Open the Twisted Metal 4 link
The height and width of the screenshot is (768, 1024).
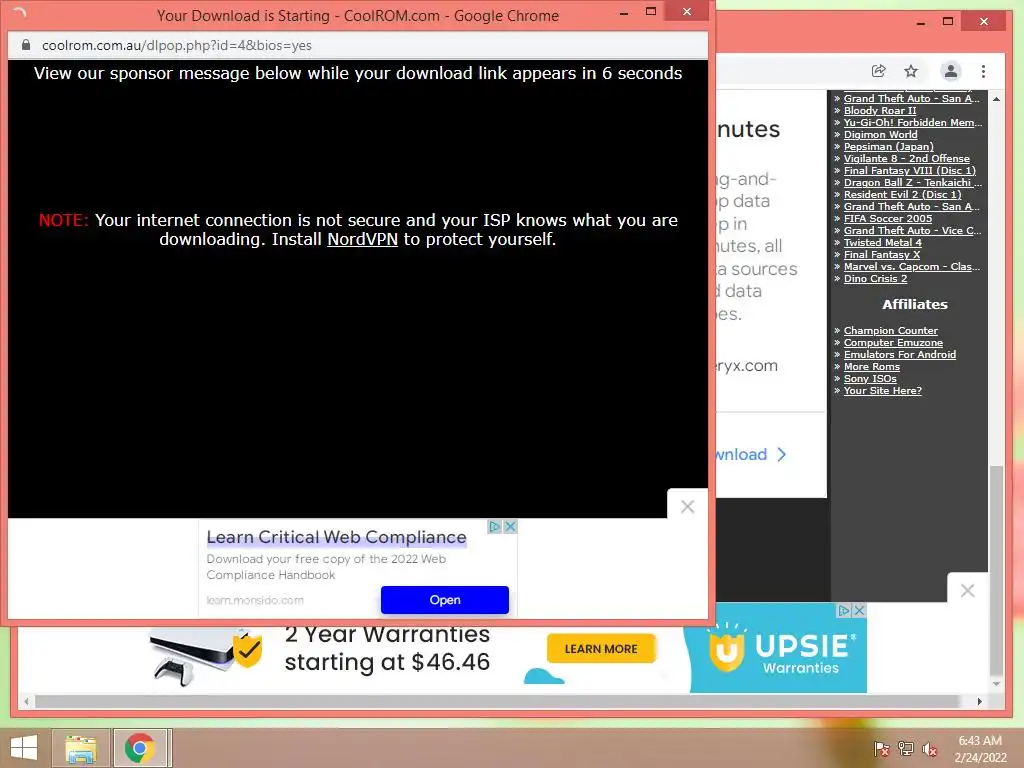pyautogui.click(x=883, y=242)
